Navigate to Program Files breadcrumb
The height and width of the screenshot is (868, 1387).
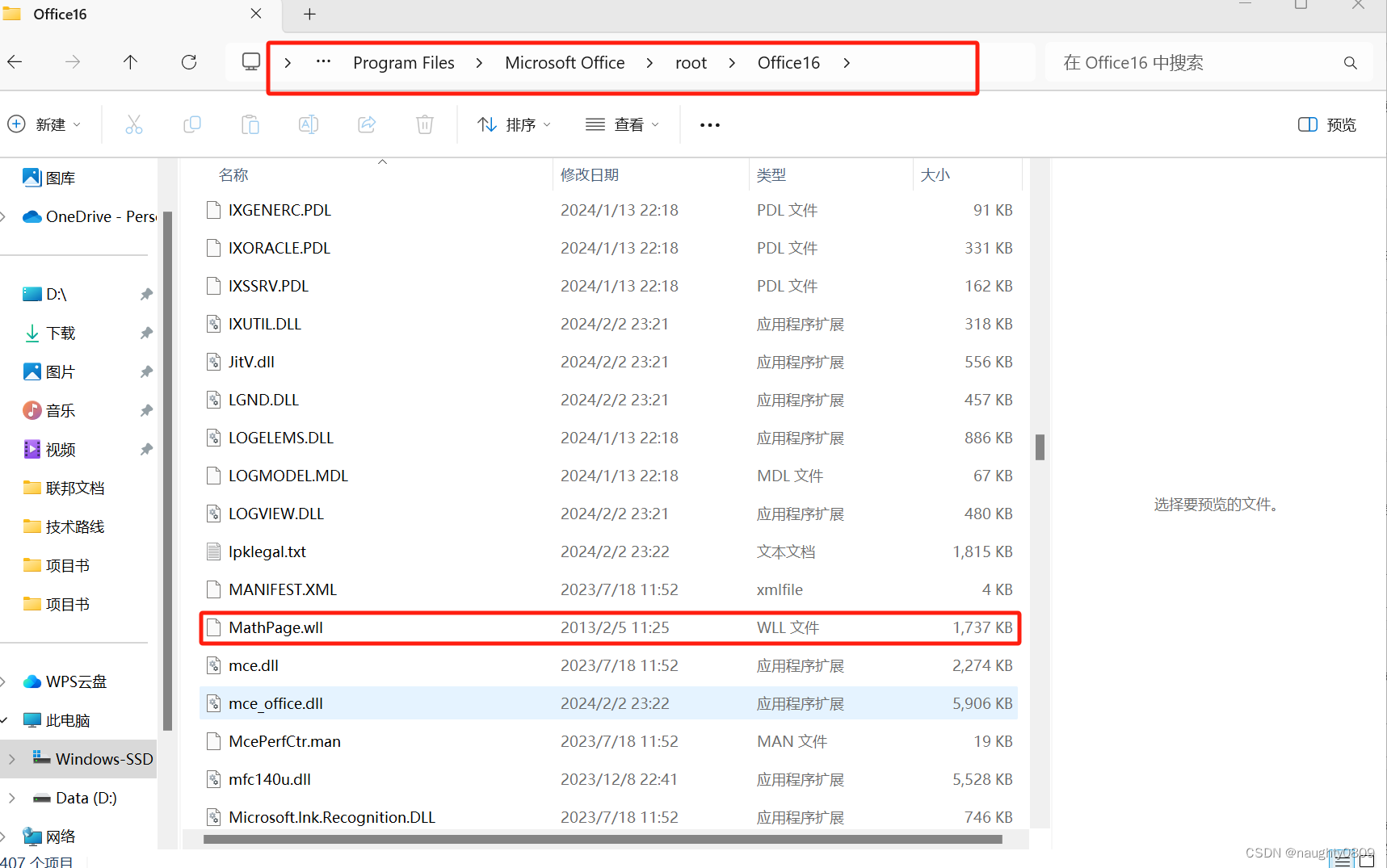(x=404, y=63)
